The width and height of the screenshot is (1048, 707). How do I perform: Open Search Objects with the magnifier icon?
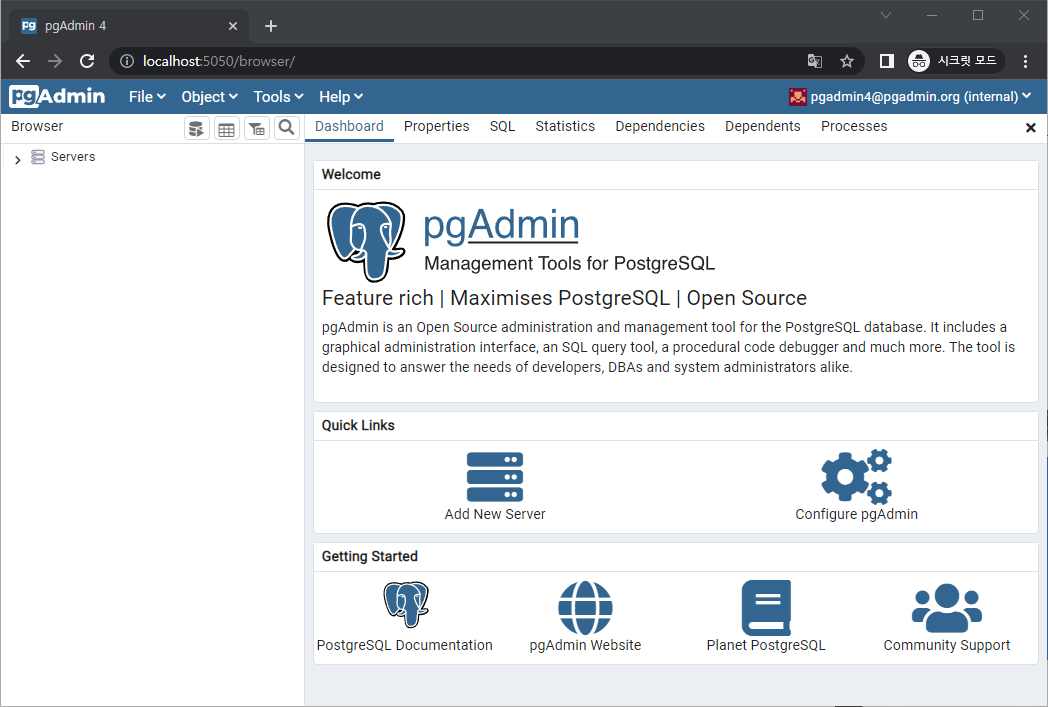tap(286, 127)
